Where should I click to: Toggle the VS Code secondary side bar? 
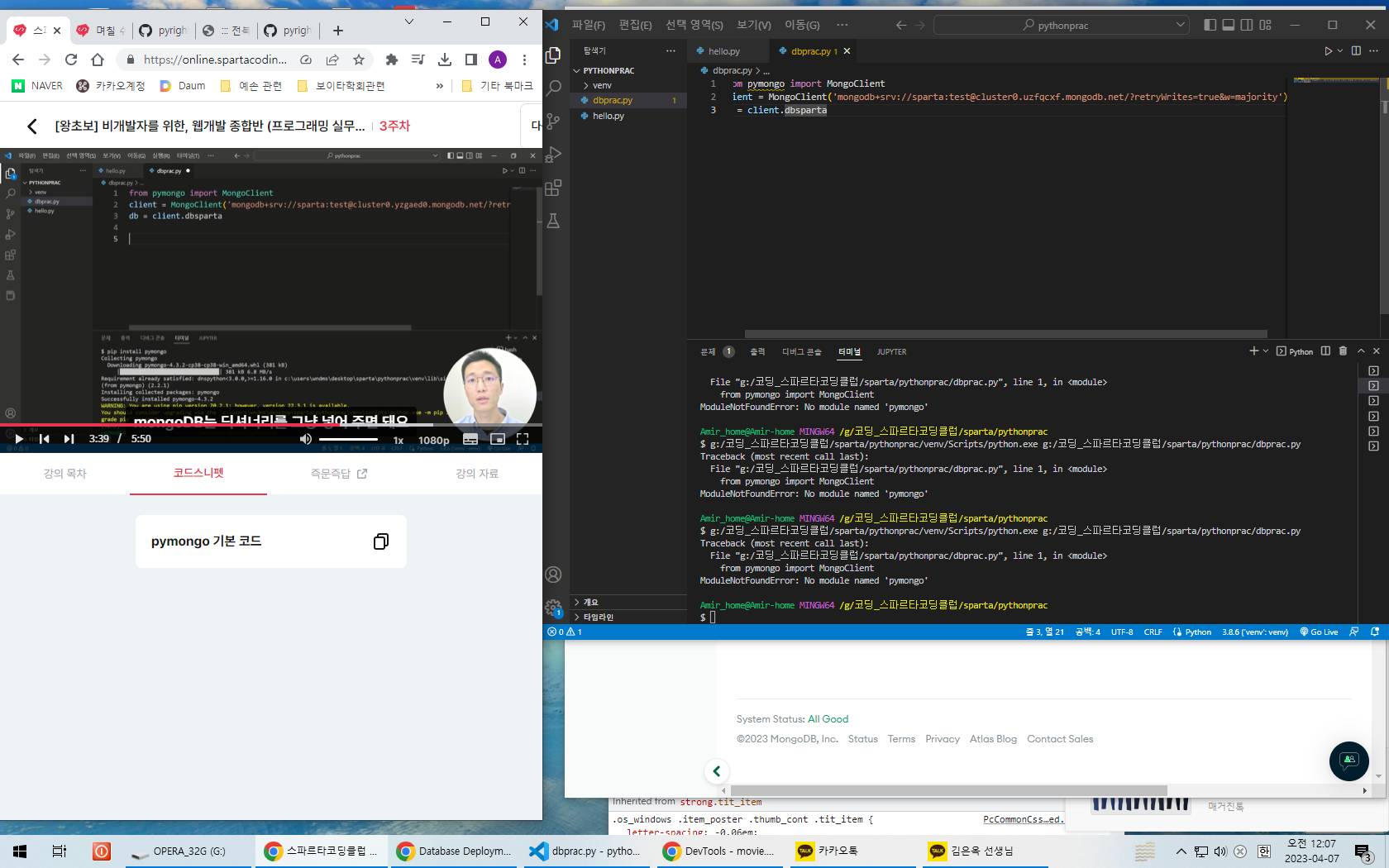[x=1247, y=25]
